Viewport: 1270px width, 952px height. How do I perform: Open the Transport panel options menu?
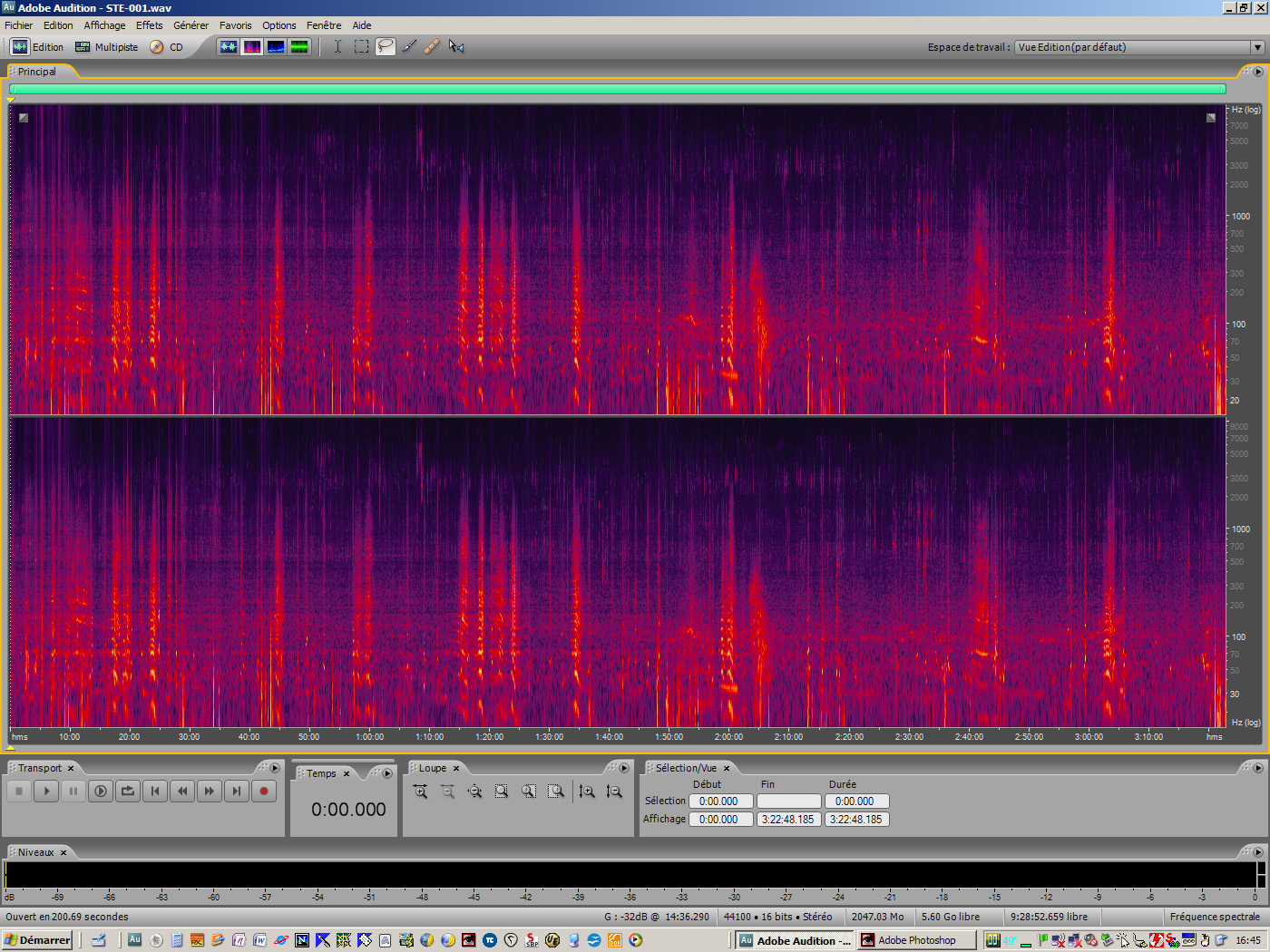pos(275,767)
